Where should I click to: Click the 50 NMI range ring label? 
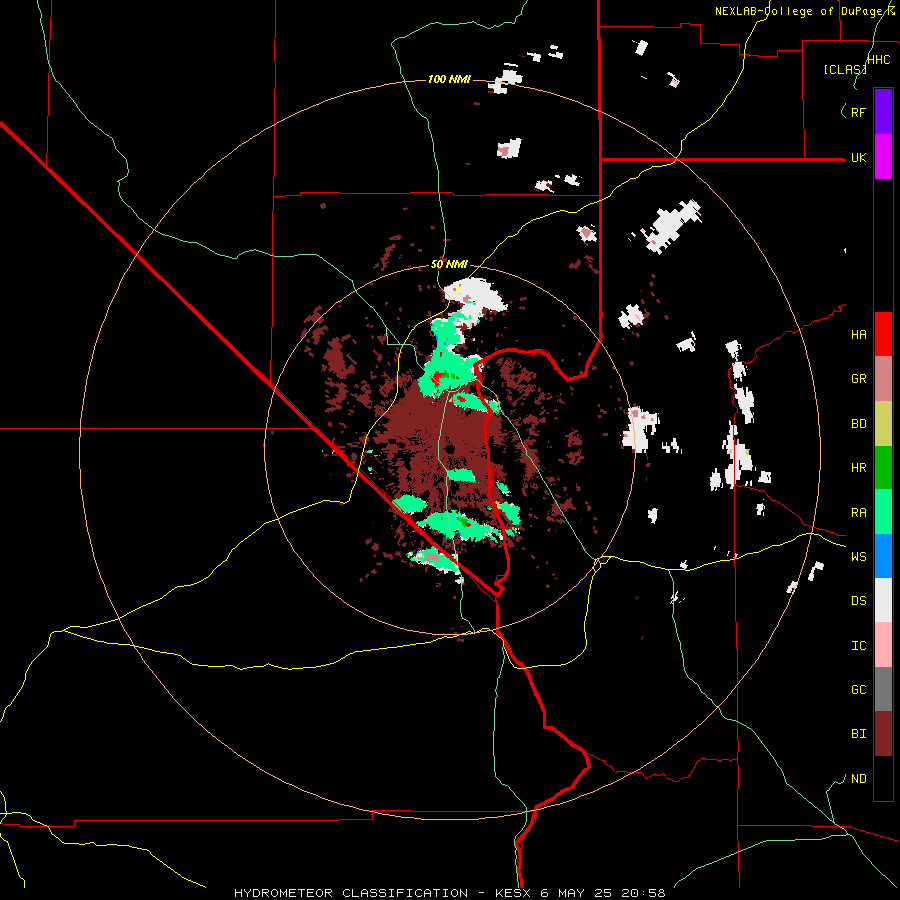(x=449, y=265)
